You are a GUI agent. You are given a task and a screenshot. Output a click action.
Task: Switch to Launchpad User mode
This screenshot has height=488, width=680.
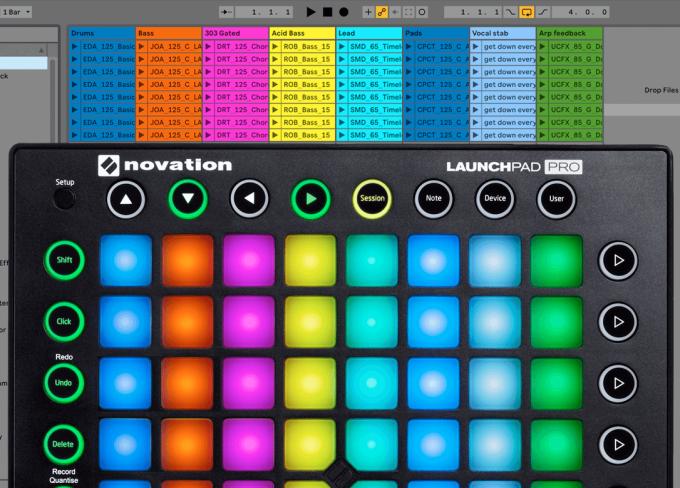click(556, 199)
